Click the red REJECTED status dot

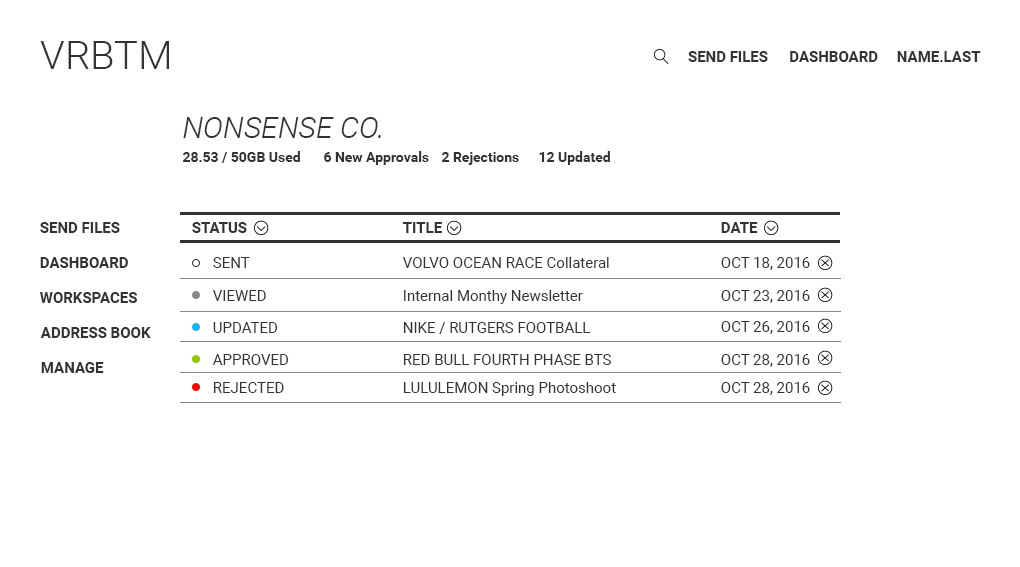196,387
